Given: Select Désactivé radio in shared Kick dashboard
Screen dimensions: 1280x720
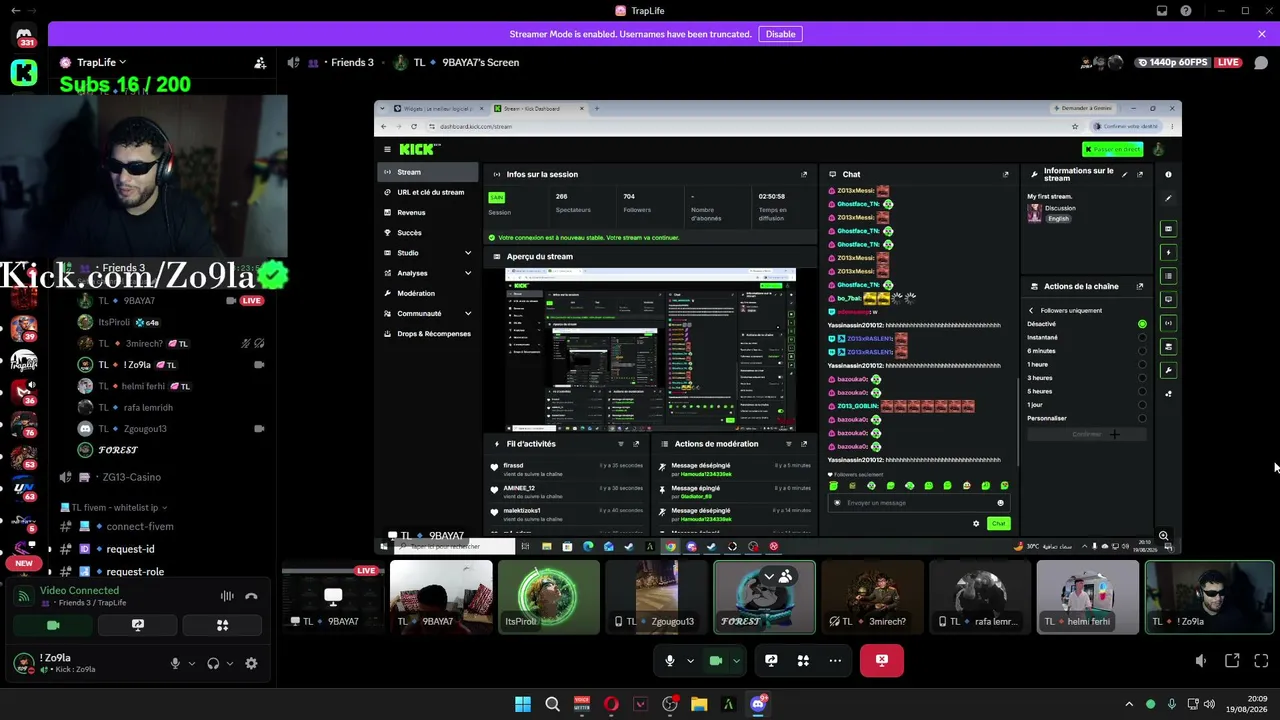Looking at the screenshot, I should (1142, 324).
